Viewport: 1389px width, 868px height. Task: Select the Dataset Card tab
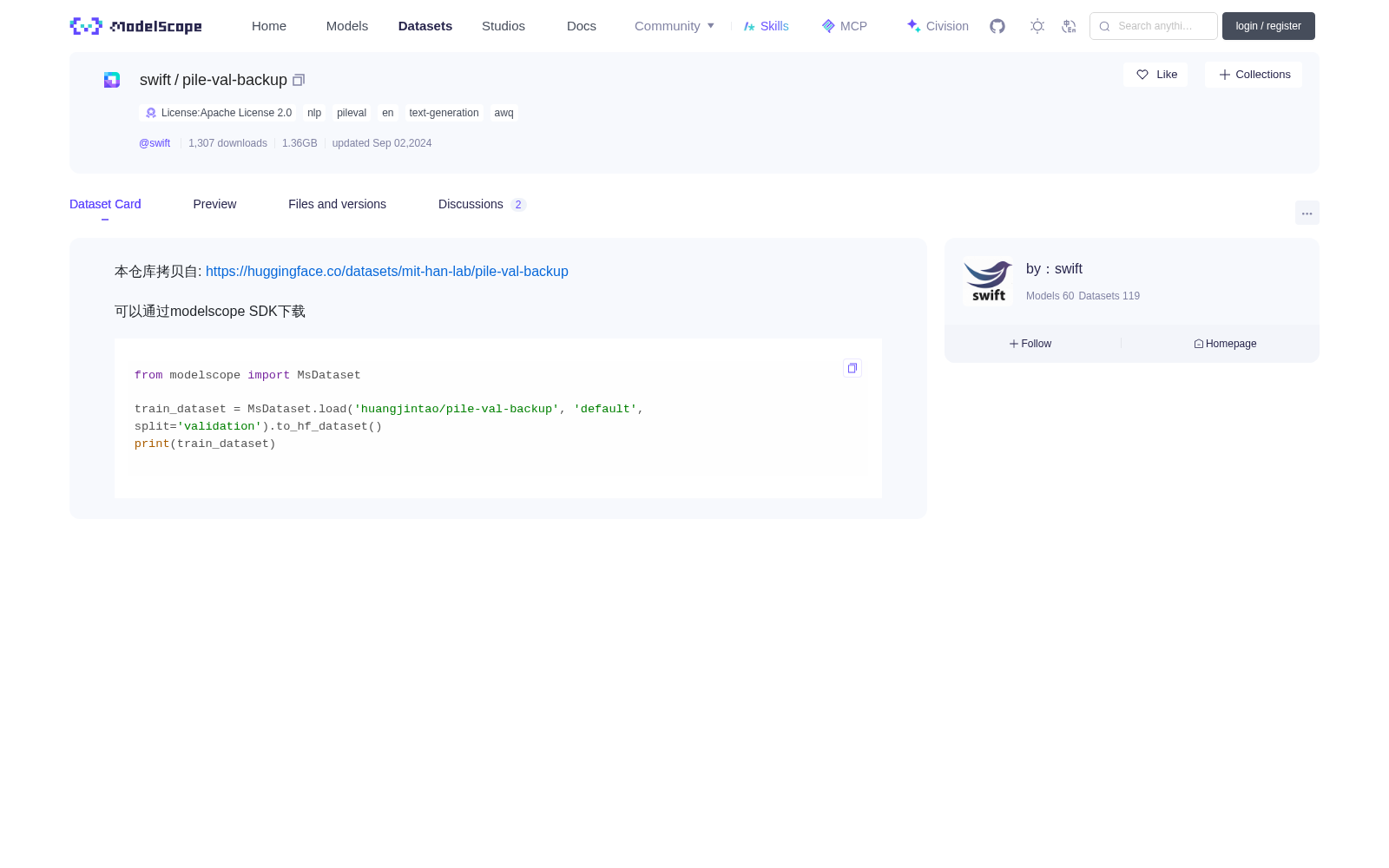tap(105, 204)
